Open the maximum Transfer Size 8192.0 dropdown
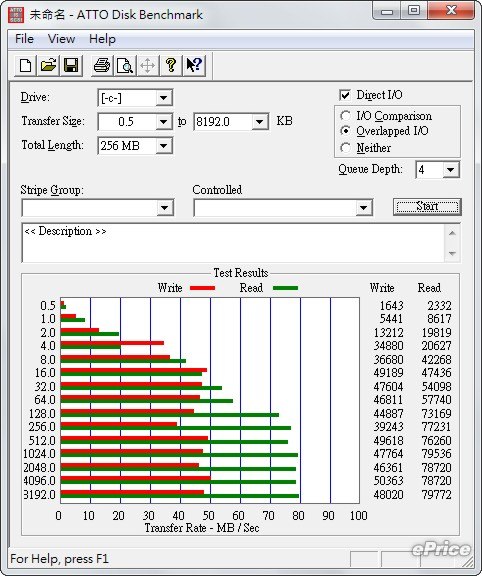The image size is (482, 576). click(260, 122)
